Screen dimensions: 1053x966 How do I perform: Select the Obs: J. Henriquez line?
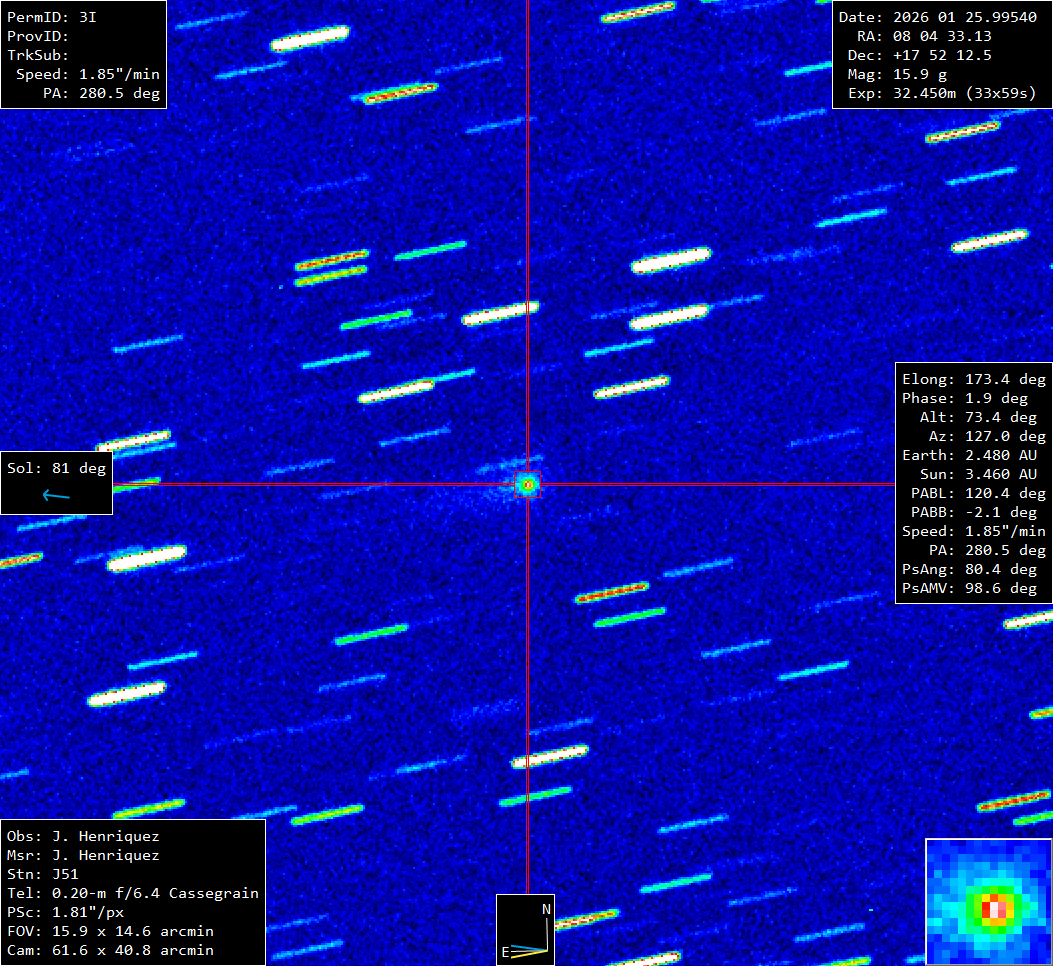pos(83,836)
